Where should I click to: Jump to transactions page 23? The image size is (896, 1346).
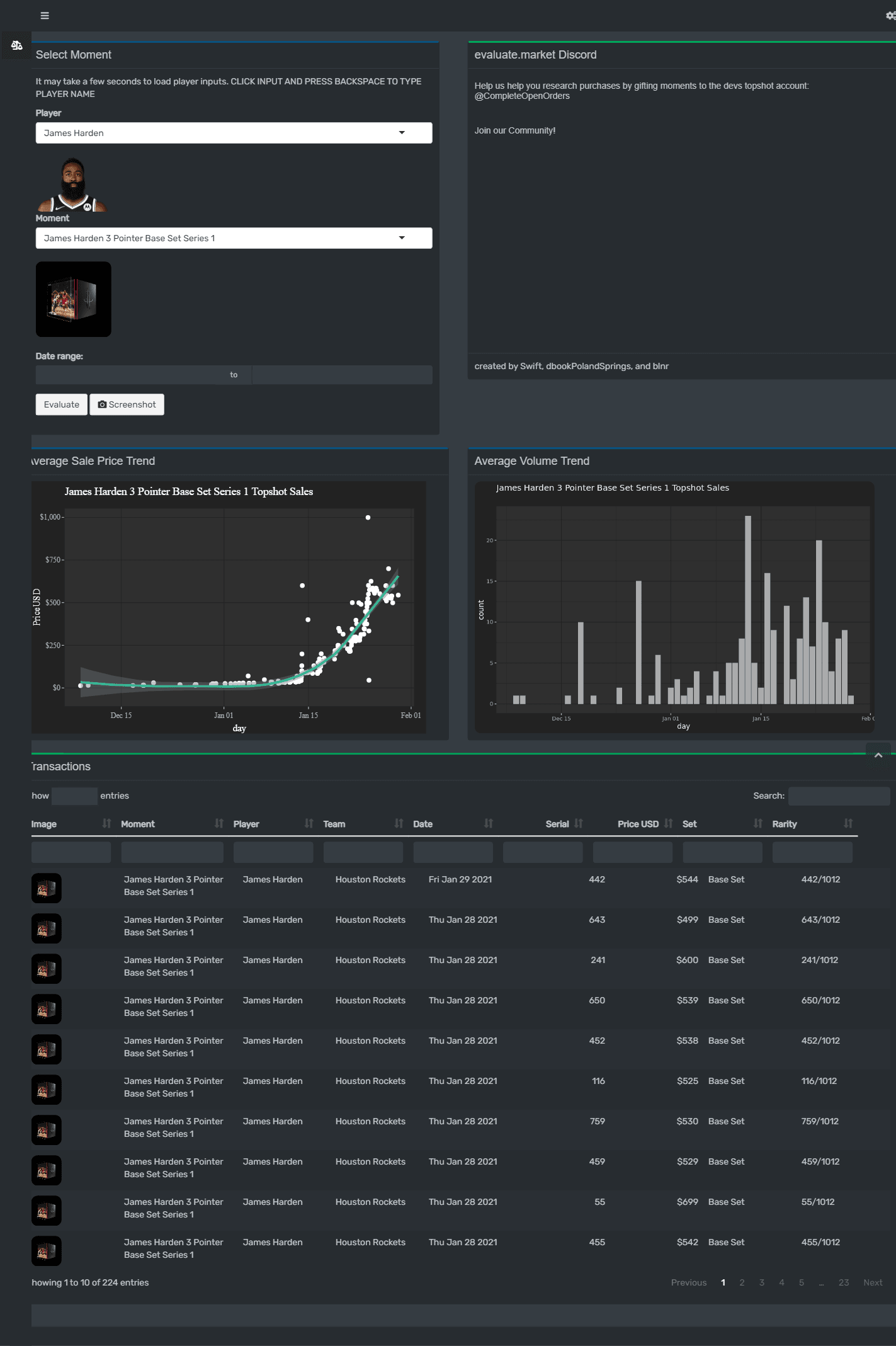pyautogui.click(x=844, y=1282)
